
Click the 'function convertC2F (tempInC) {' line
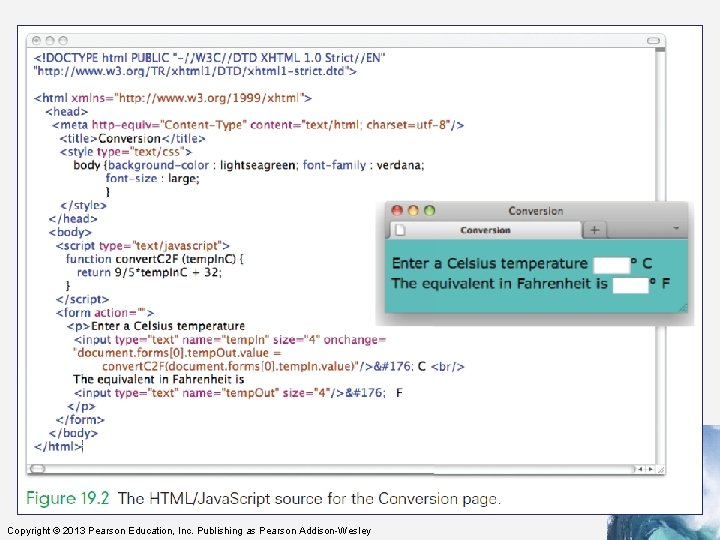click(155, 259)
